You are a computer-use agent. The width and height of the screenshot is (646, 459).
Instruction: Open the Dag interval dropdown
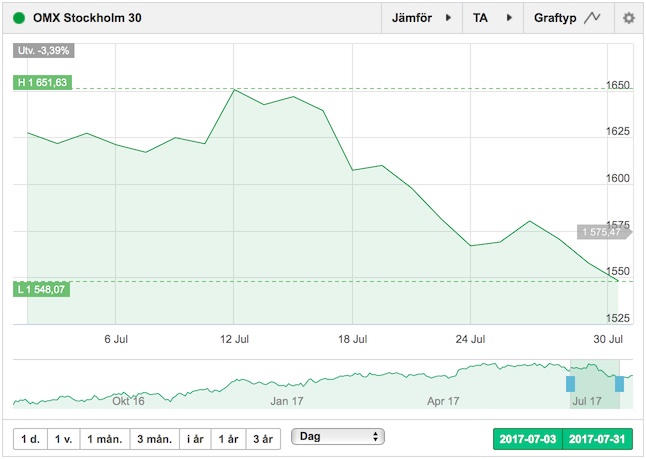338,437
